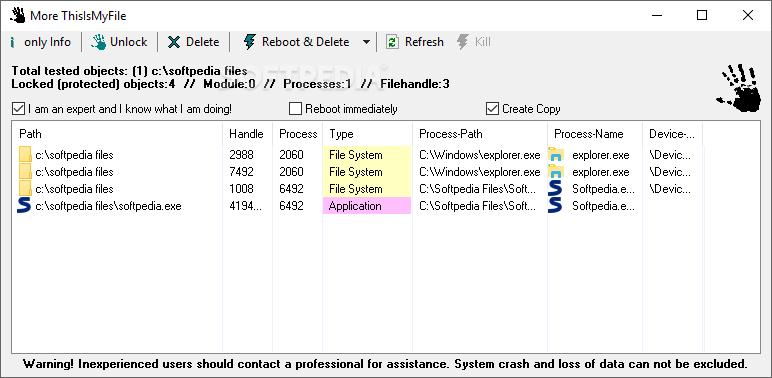
Task: Click process ID 6492 in Application row
Action: 291,206
